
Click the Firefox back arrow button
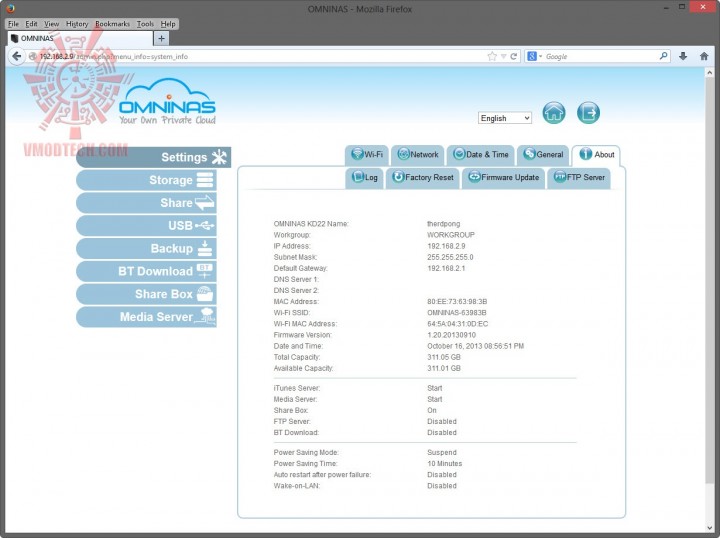pyautogui.click(x=17, y=56)
